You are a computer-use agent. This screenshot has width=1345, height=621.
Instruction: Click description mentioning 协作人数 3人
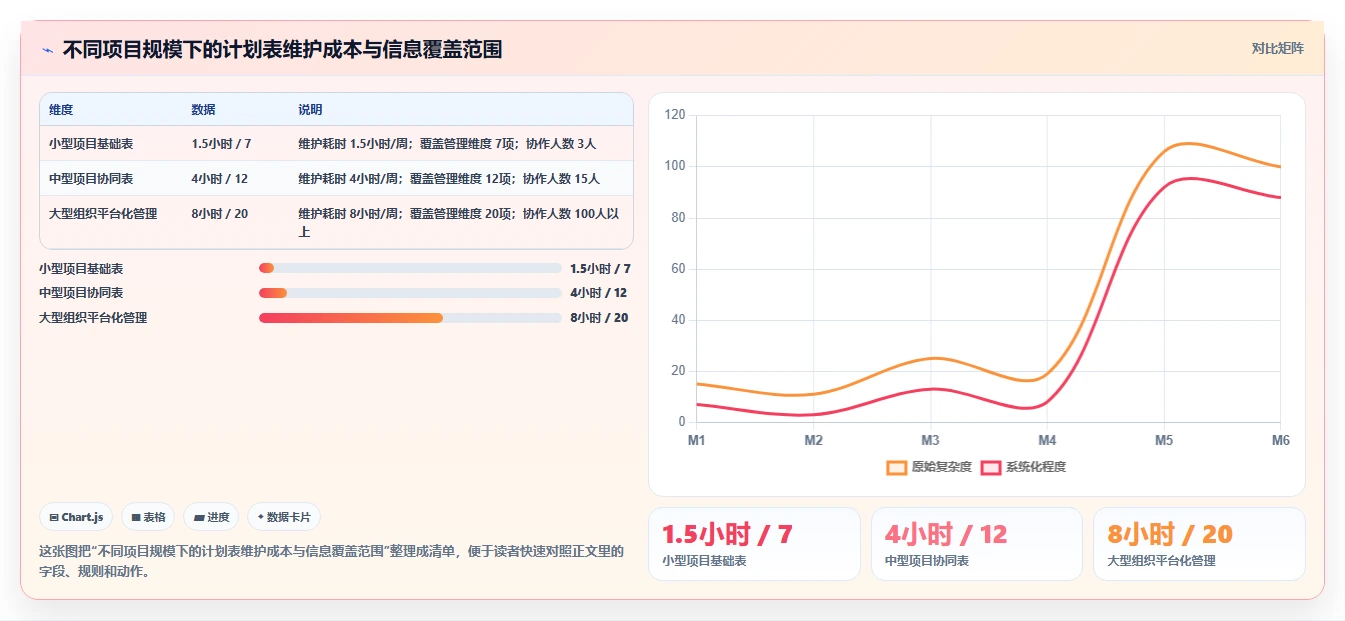tap(447, 144)
